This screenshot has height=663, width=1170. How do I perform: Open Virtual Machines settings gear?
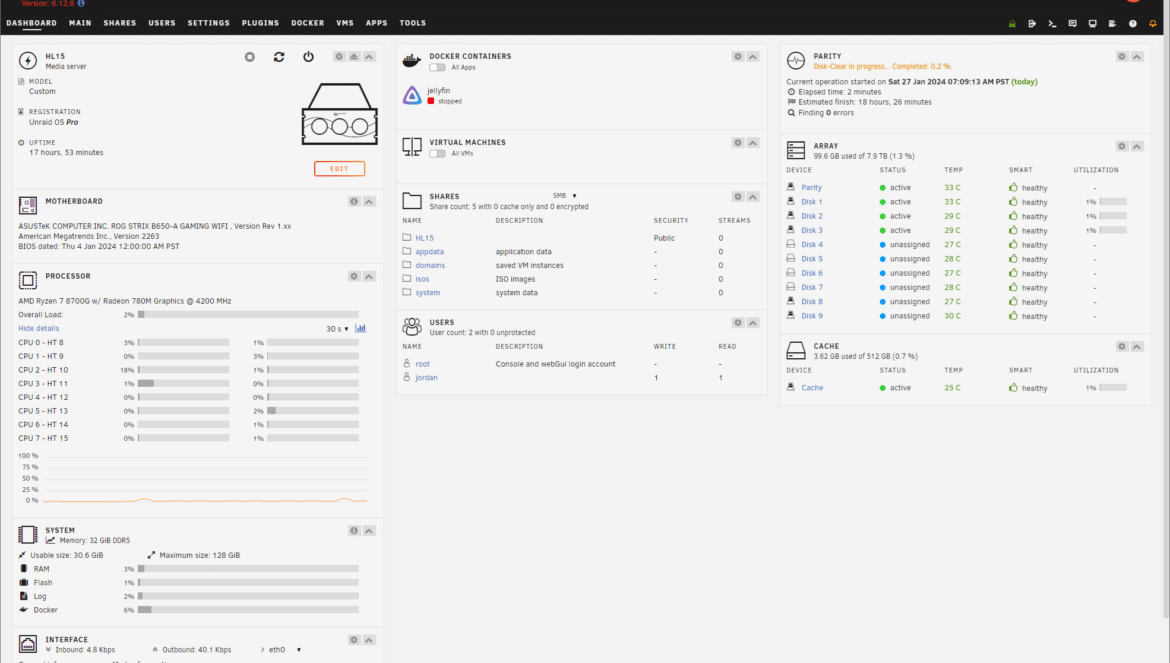(x=738, y=142)
